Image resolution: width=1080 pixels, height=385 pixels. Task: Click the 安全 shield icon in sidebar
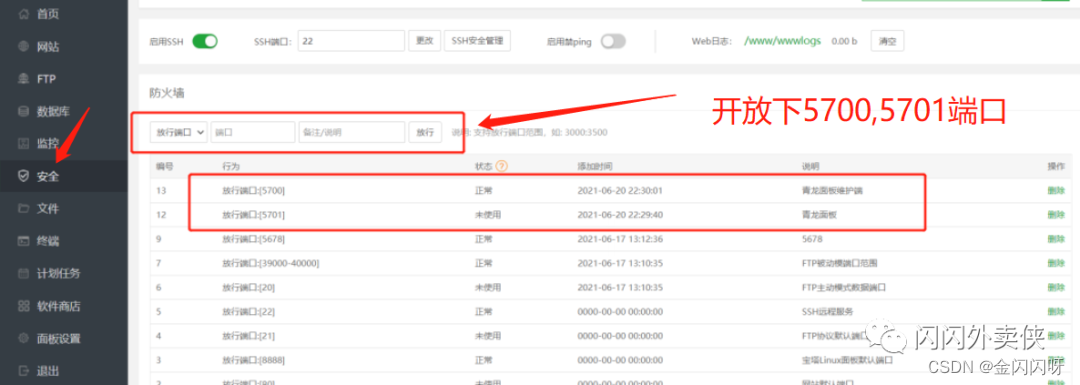[23, 176]
